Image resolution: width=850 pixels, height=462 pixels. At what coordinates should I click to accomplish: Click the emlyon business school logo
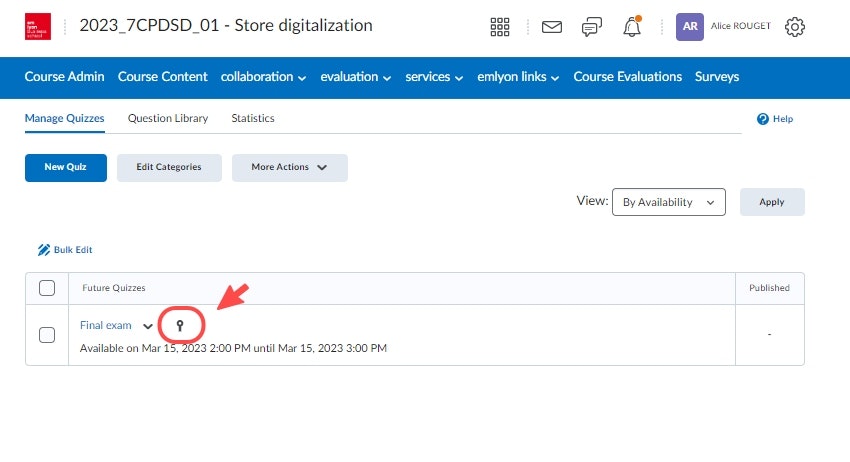click(37, 26)
